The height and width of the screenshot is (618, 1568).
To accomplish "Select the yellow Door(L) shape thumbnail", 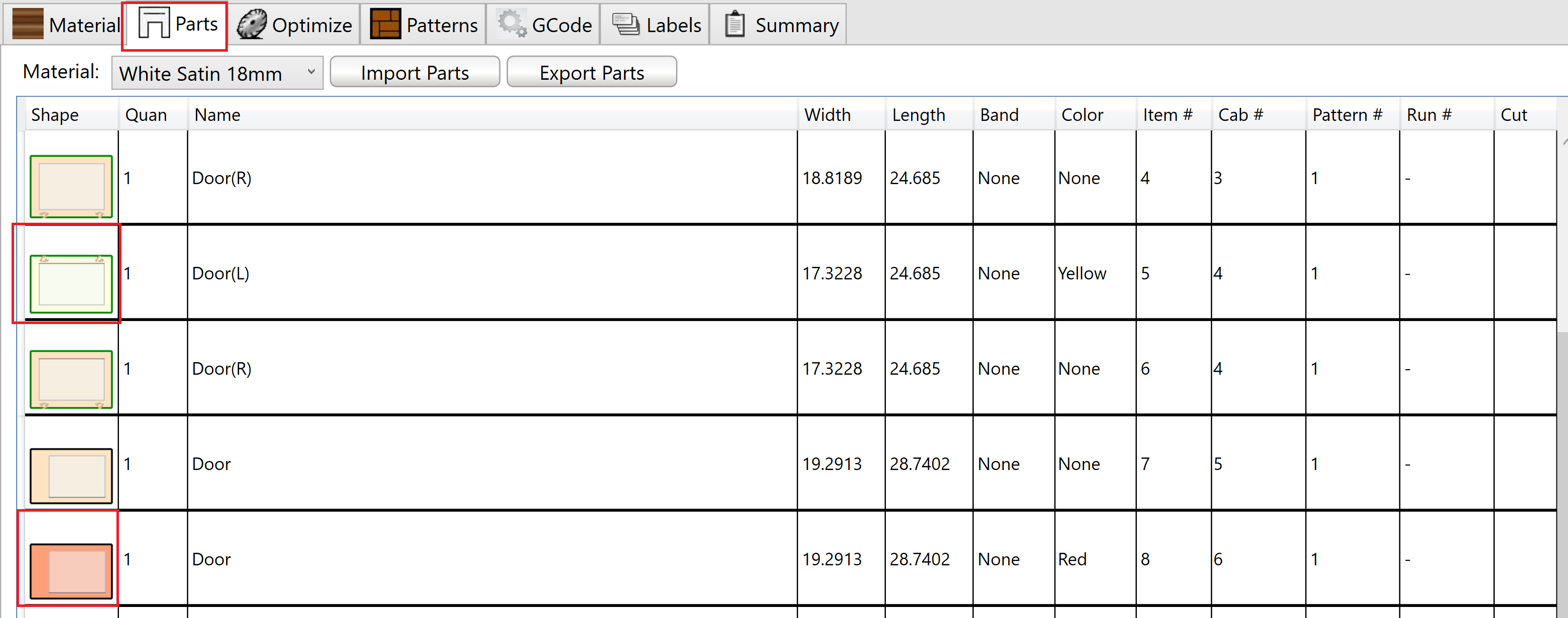I will tap(71, 283).
